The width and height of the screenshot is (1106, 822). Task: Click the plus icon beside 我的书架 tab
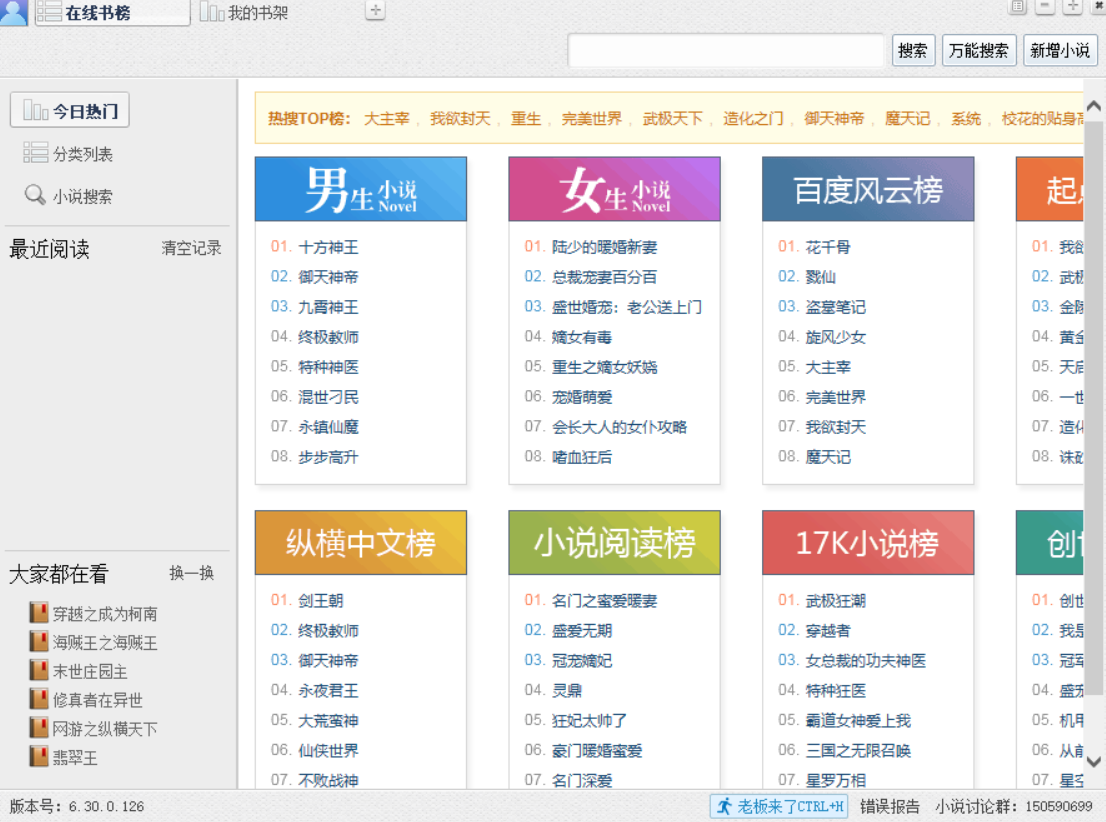coord(375,11)
